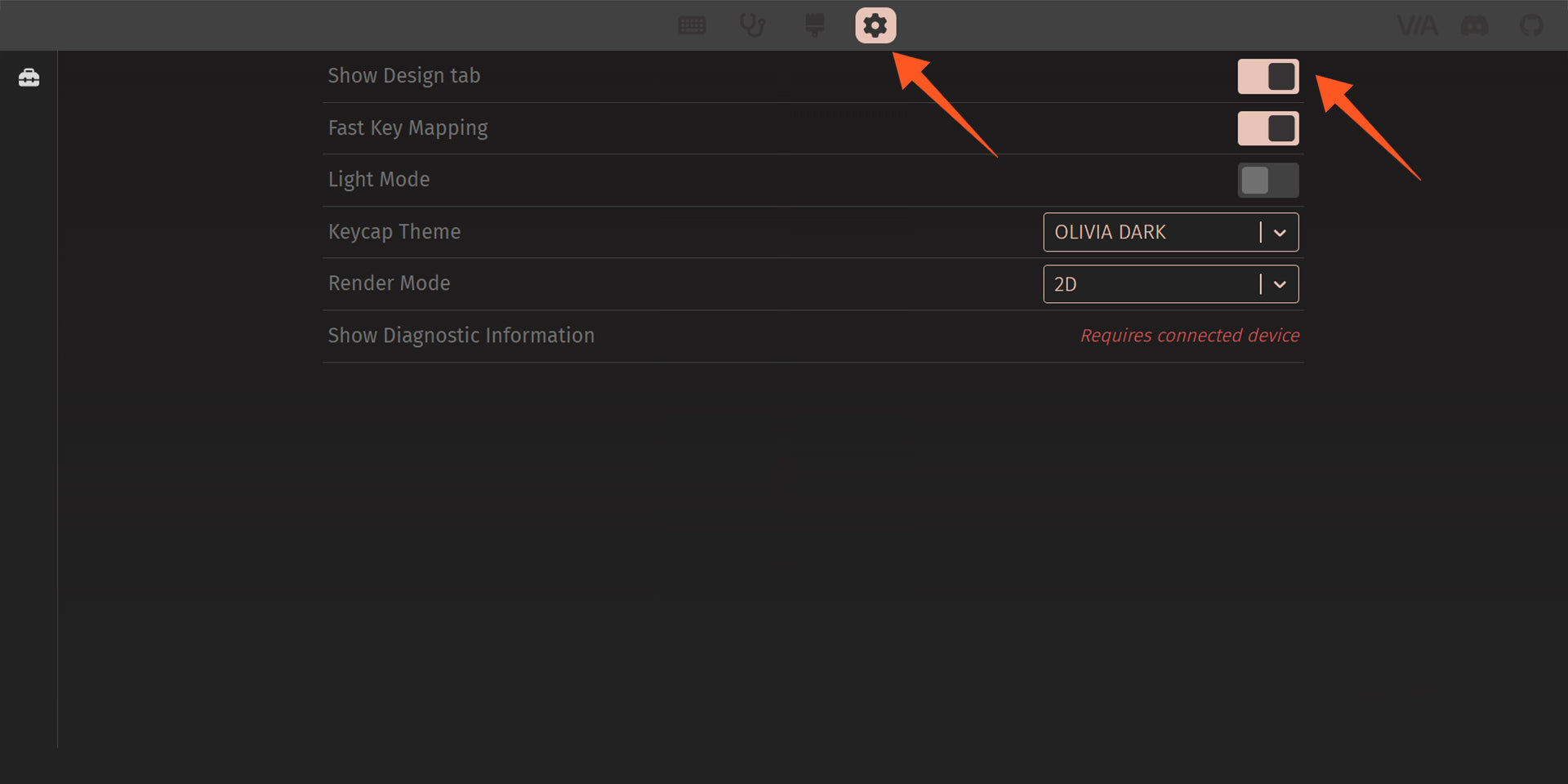
Task: Click the toolbox icon in left sidebar
Action: [29, 78]
